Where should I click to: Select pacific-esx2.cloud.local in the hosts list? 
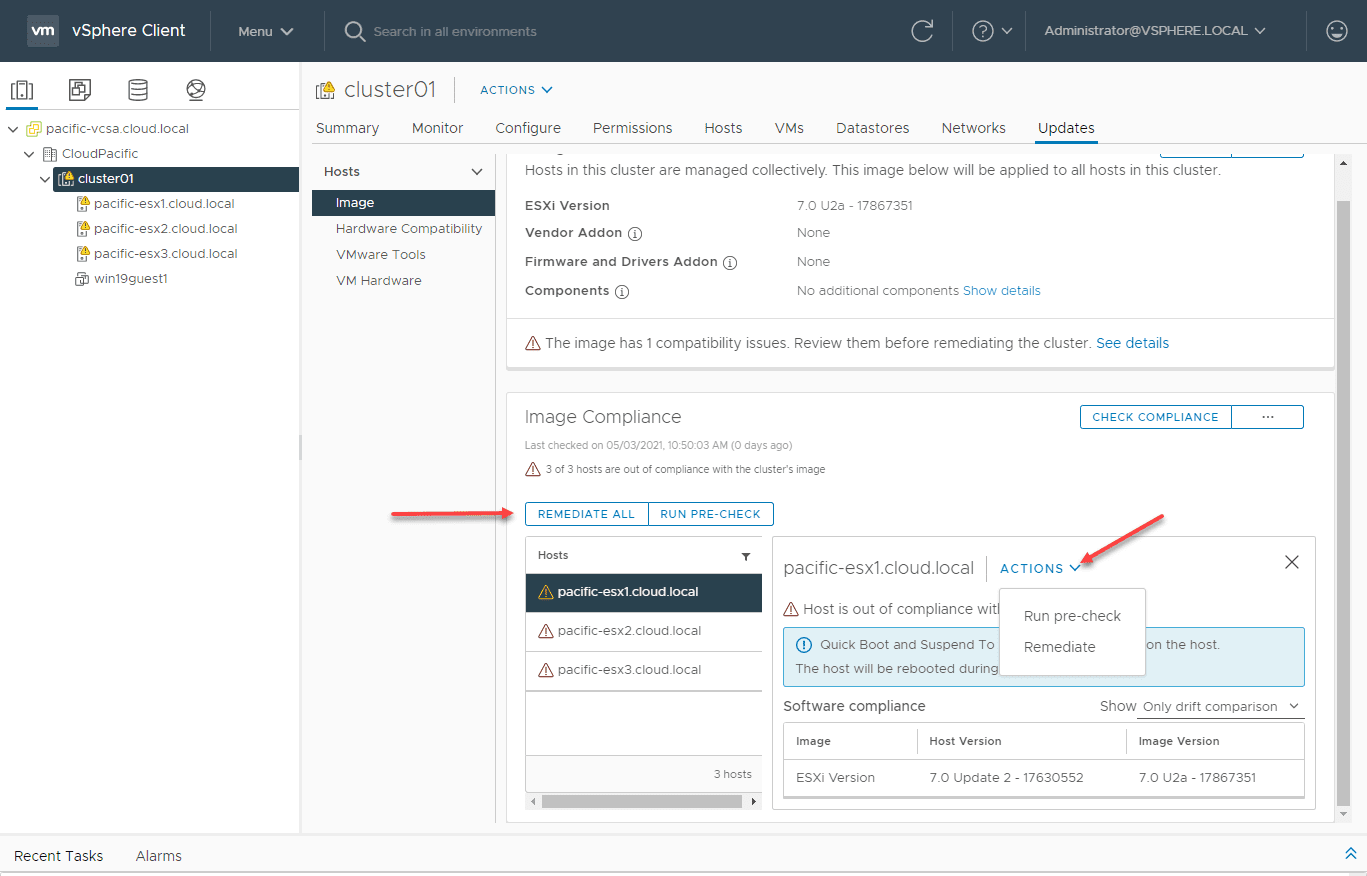coord(629,631)
